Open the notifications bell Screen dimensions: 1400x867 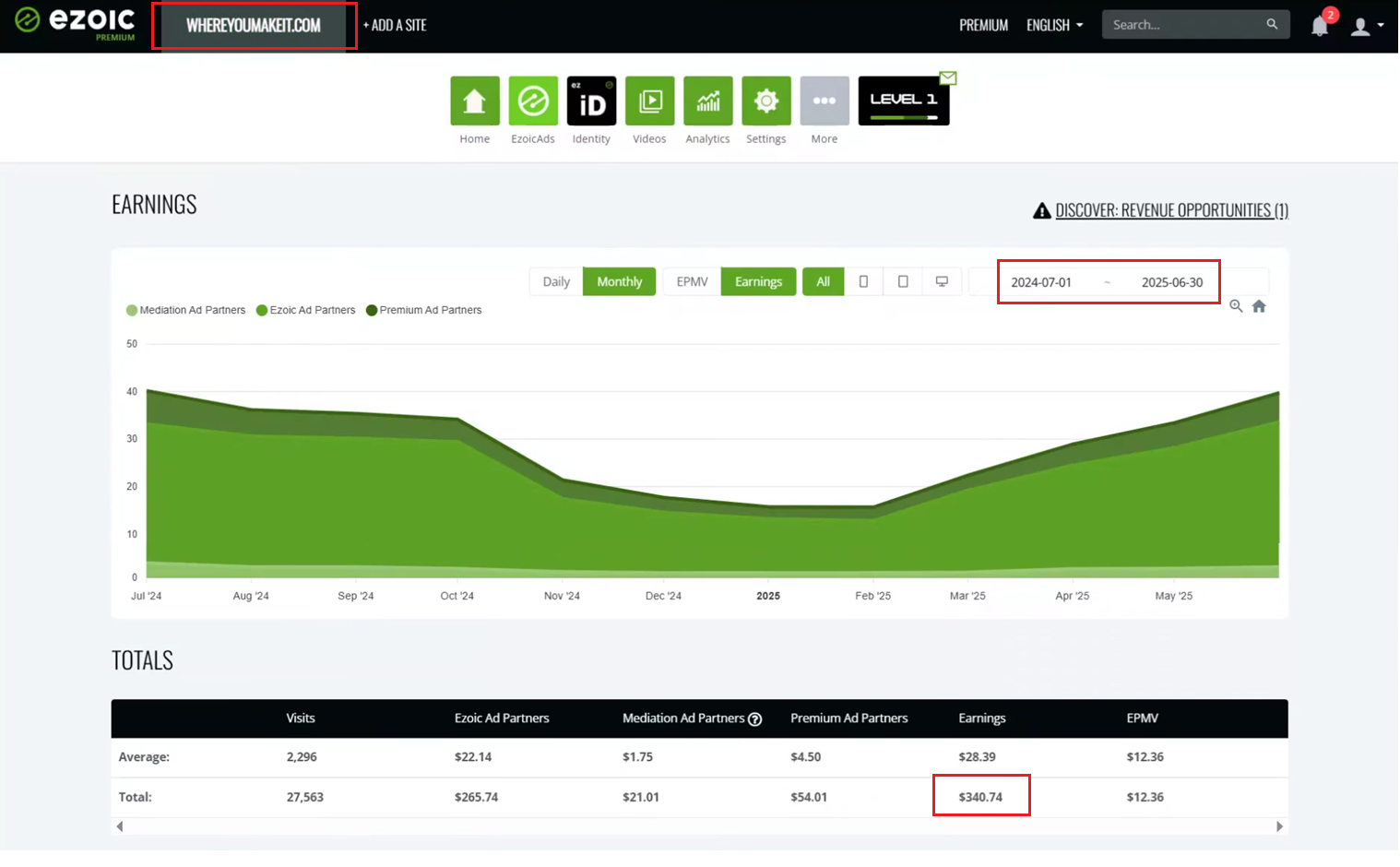(1320, 26)
